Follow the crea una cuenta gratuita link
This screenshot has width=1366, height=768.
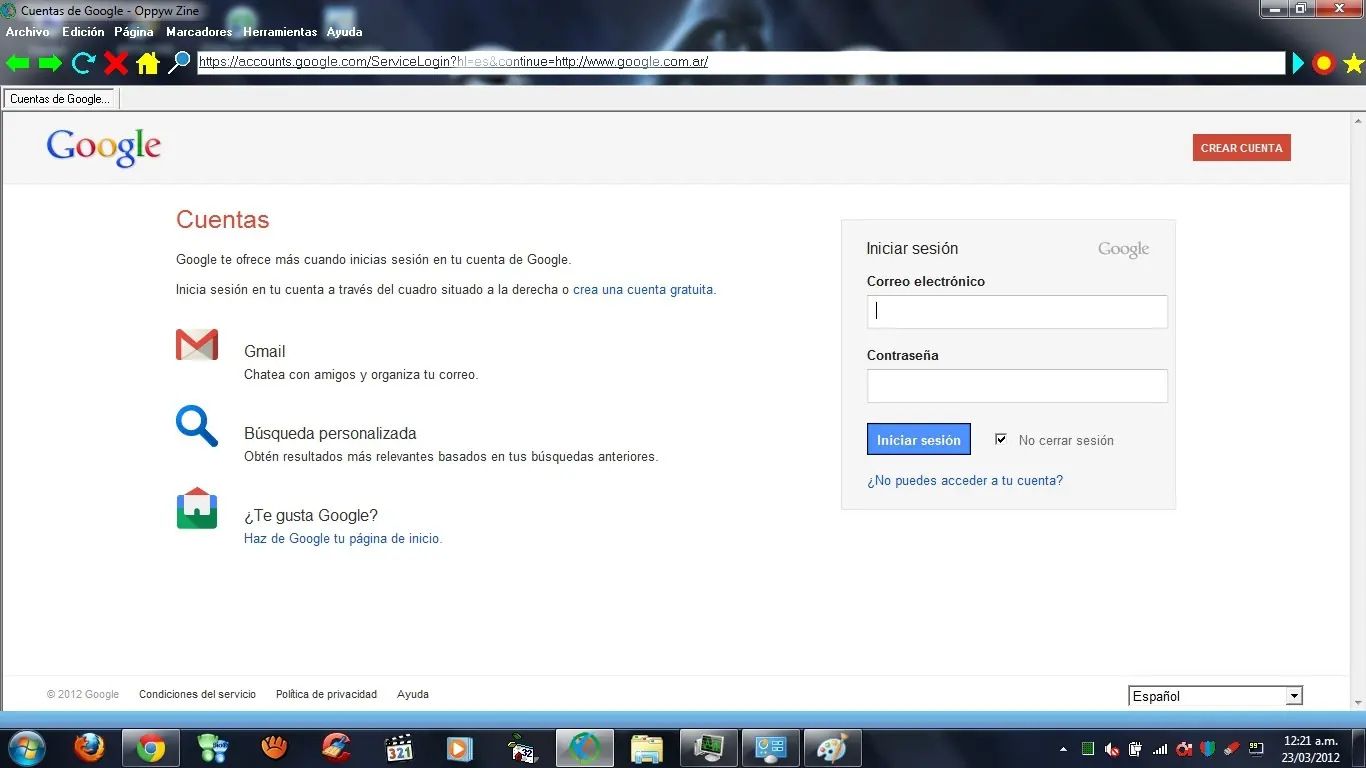(643, 290)
